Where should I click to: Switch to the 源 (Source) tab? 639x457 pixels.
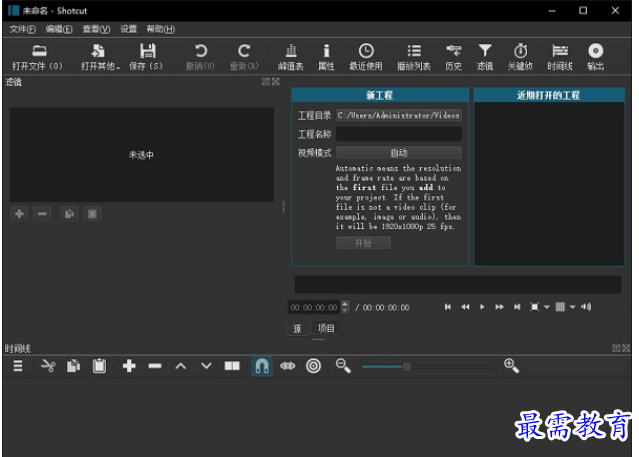297,329
